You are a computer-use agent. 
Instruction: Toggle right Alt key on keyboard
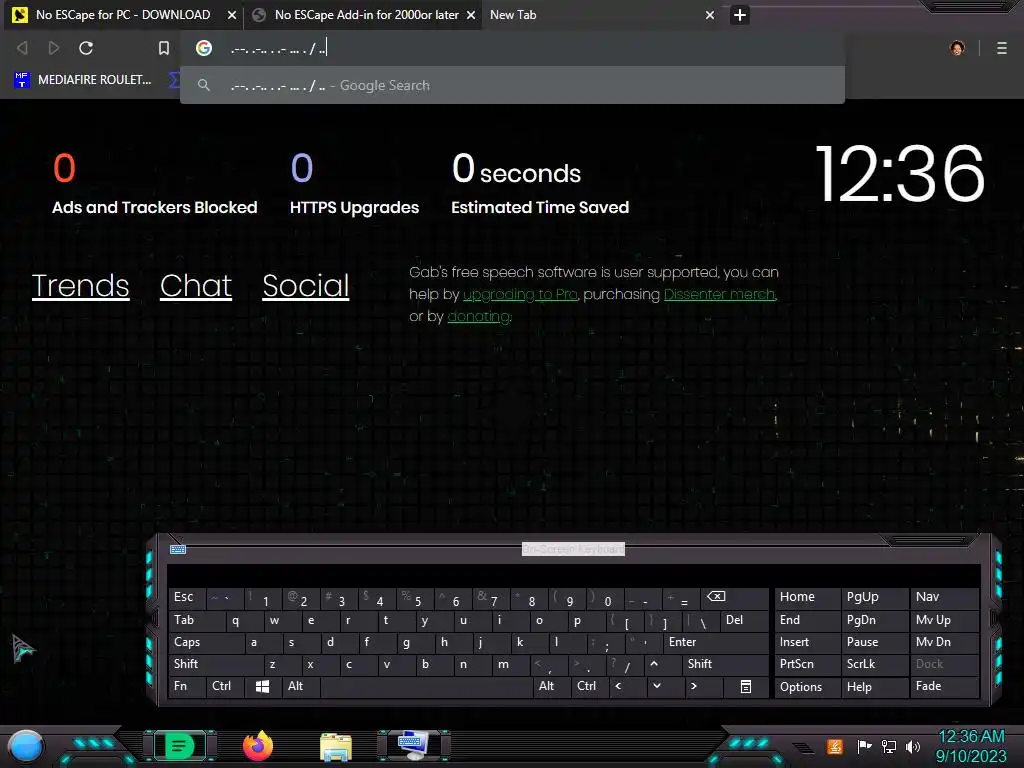551,686
